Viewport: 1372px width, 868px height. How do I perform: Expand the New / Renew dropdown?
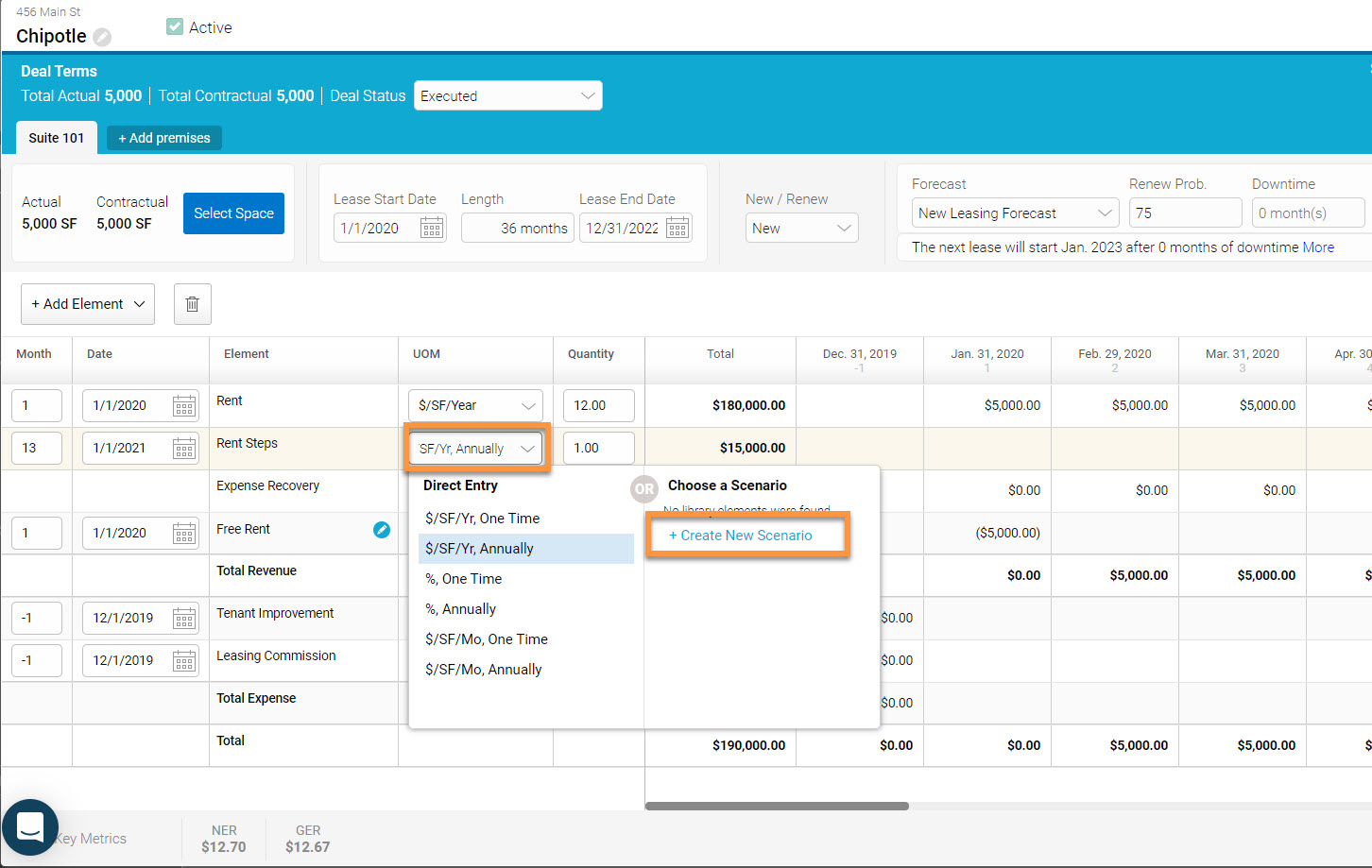(x=801, y=227)
